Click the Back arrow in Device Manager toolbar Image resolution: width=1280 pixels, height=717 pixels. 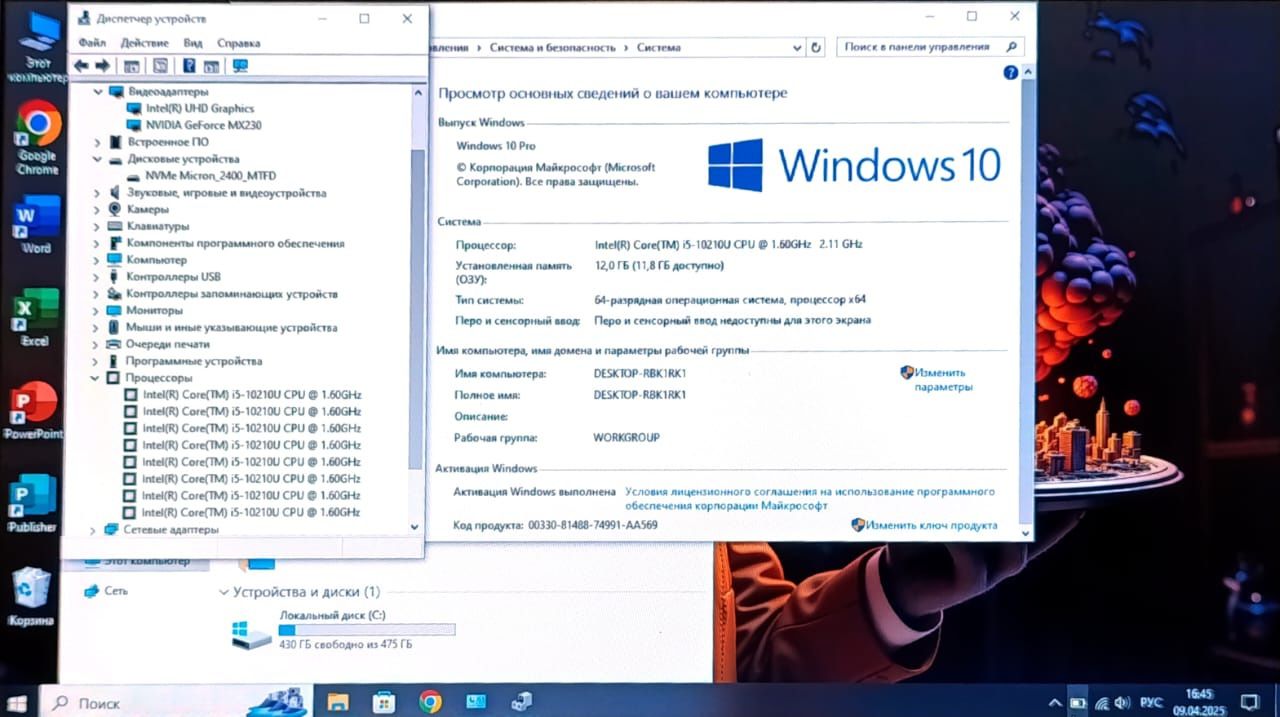pos(81,66)
